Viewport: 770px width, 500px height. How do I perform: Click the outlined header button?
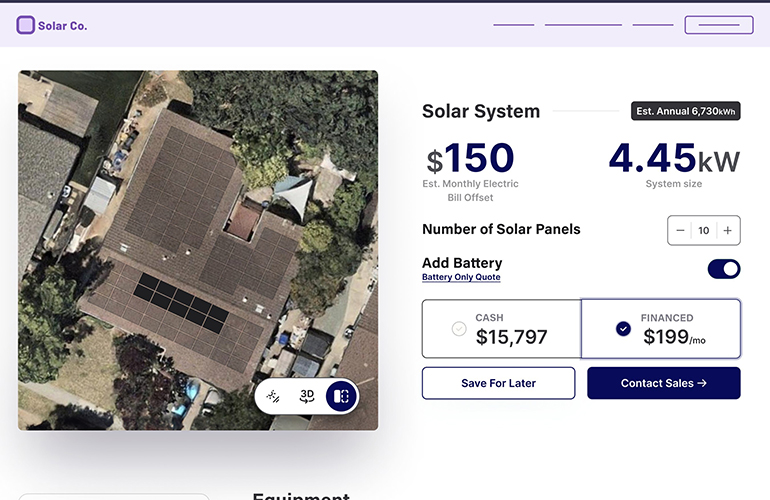tap(718, 25)
